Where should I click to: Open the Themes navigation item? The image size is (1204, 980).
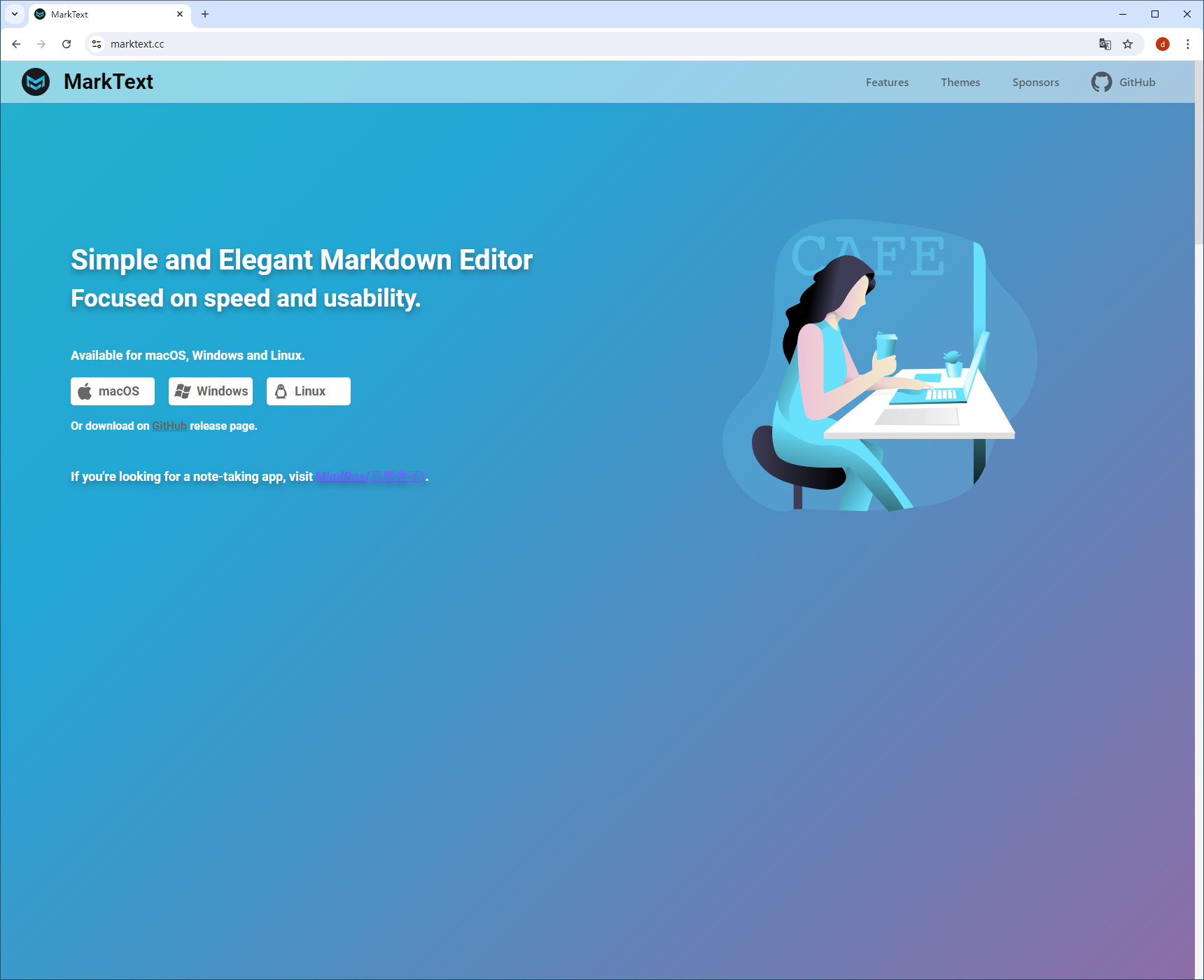click(x=960, y=82)
